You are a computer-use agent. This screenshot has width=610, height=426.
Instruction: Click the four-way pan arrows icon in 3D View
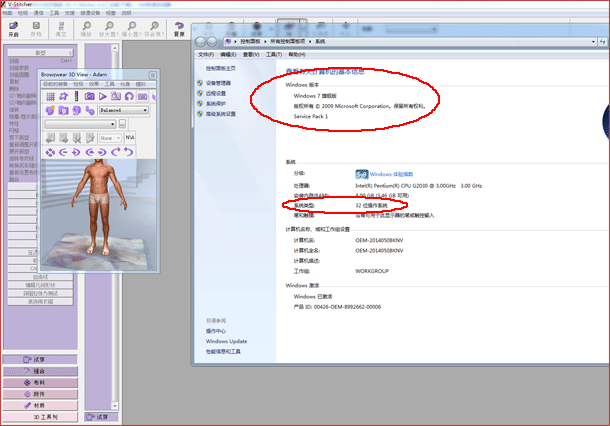(x=50, y=152)
